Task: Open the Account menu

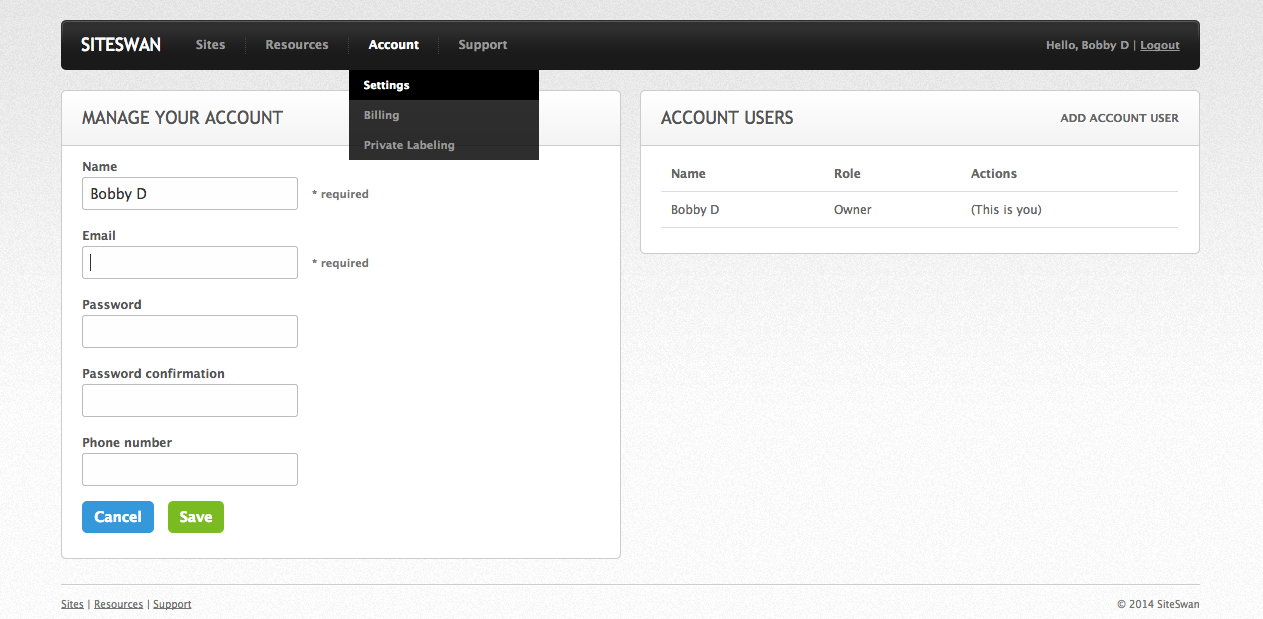Action: [393, 44]
